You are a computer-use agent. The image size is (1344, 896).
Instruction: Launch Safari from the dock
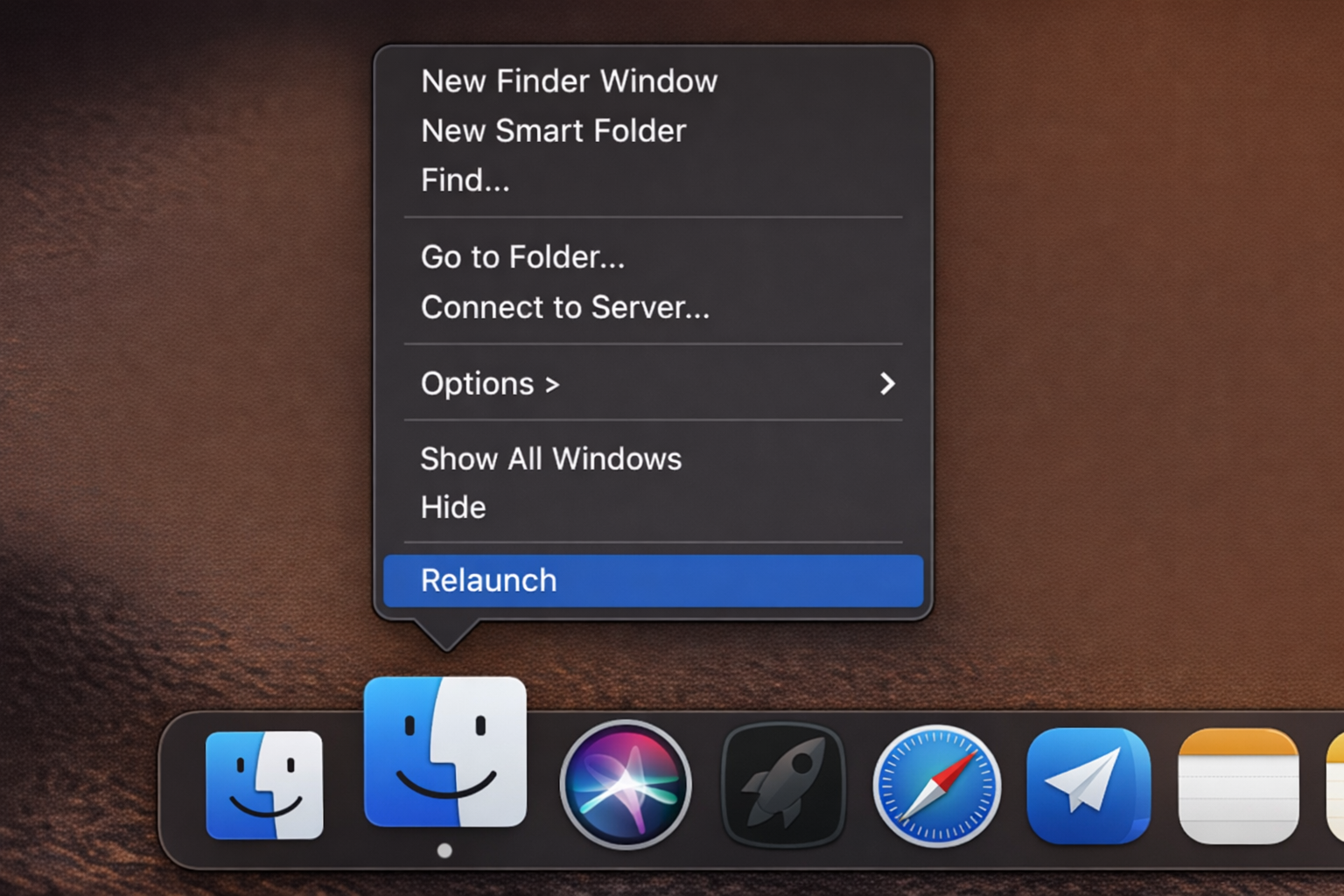point(937,786)
